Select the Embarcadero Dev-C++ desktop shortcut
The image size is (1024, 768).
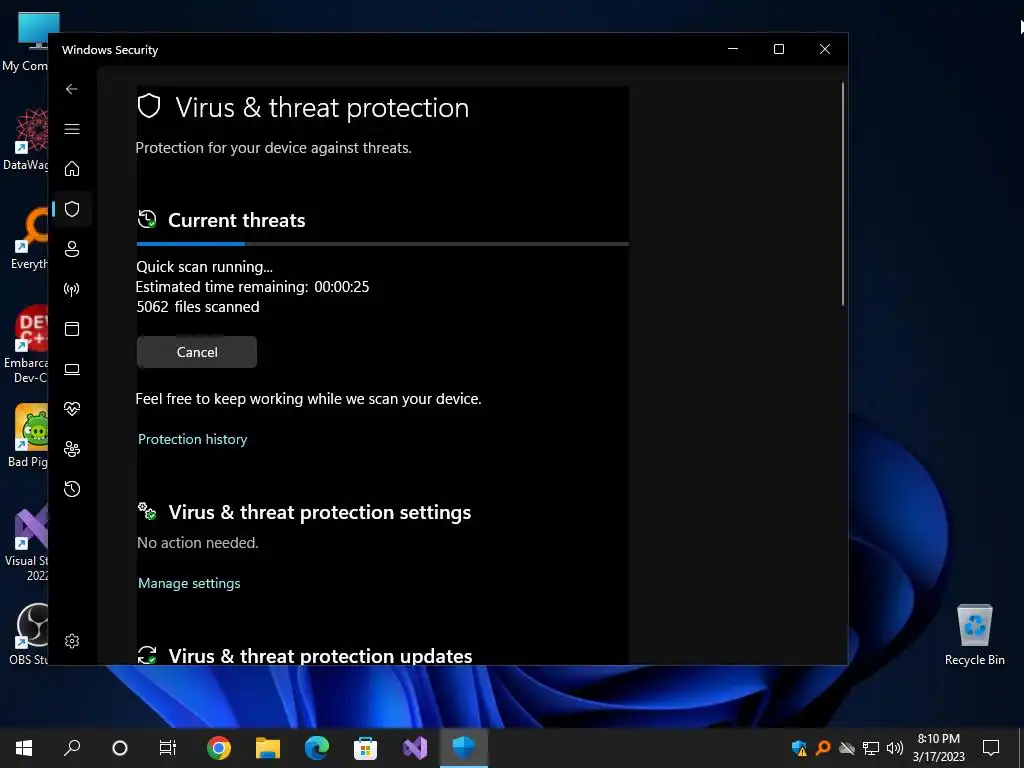pos(26,344)
